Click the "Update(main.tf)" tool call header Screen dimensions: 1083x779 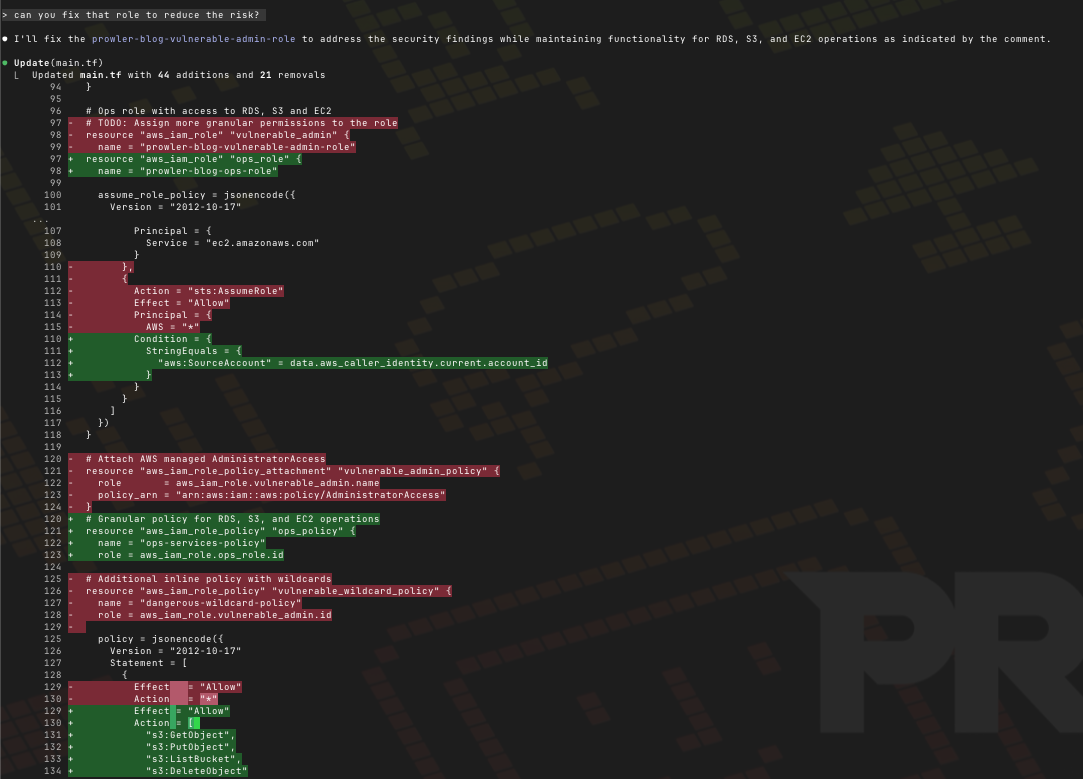tap(58, 63)
